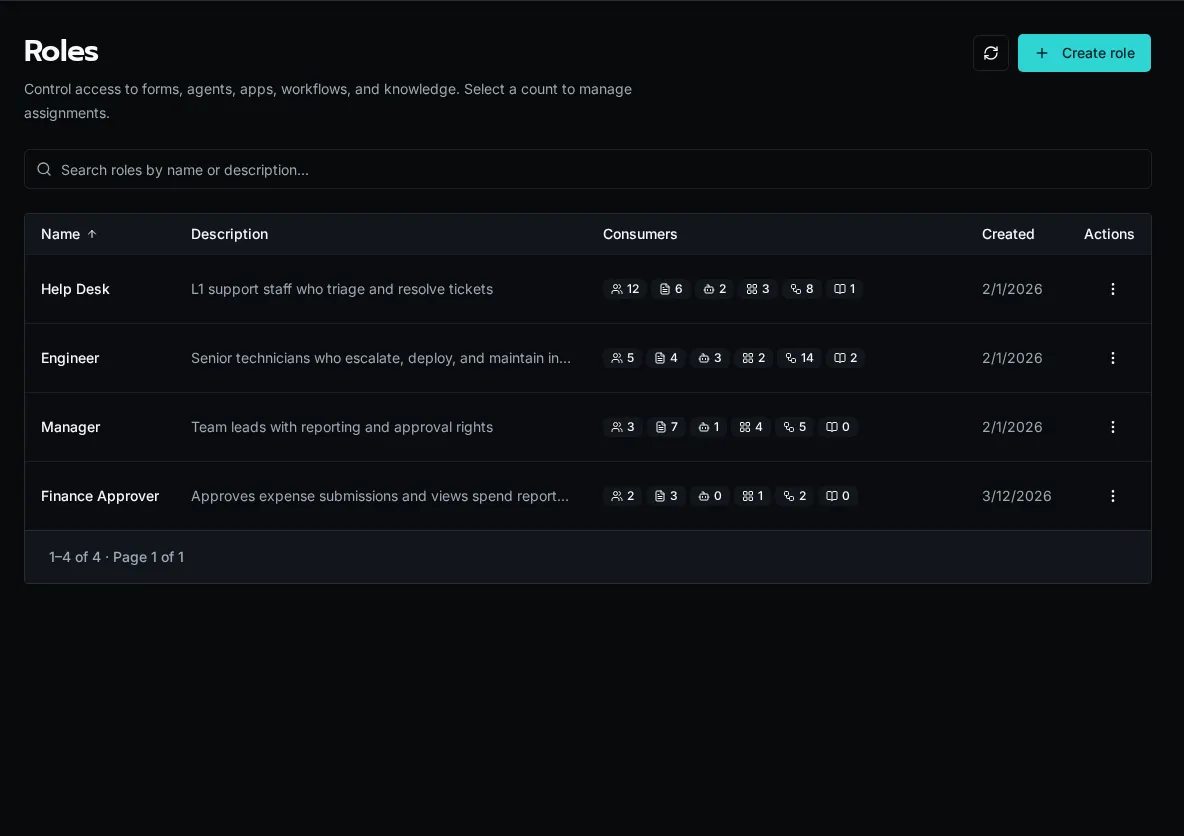This screenshot has height=836, width=1184.
Task: Open Manager knowledge count chip (0)
Action: click(837, 427)
